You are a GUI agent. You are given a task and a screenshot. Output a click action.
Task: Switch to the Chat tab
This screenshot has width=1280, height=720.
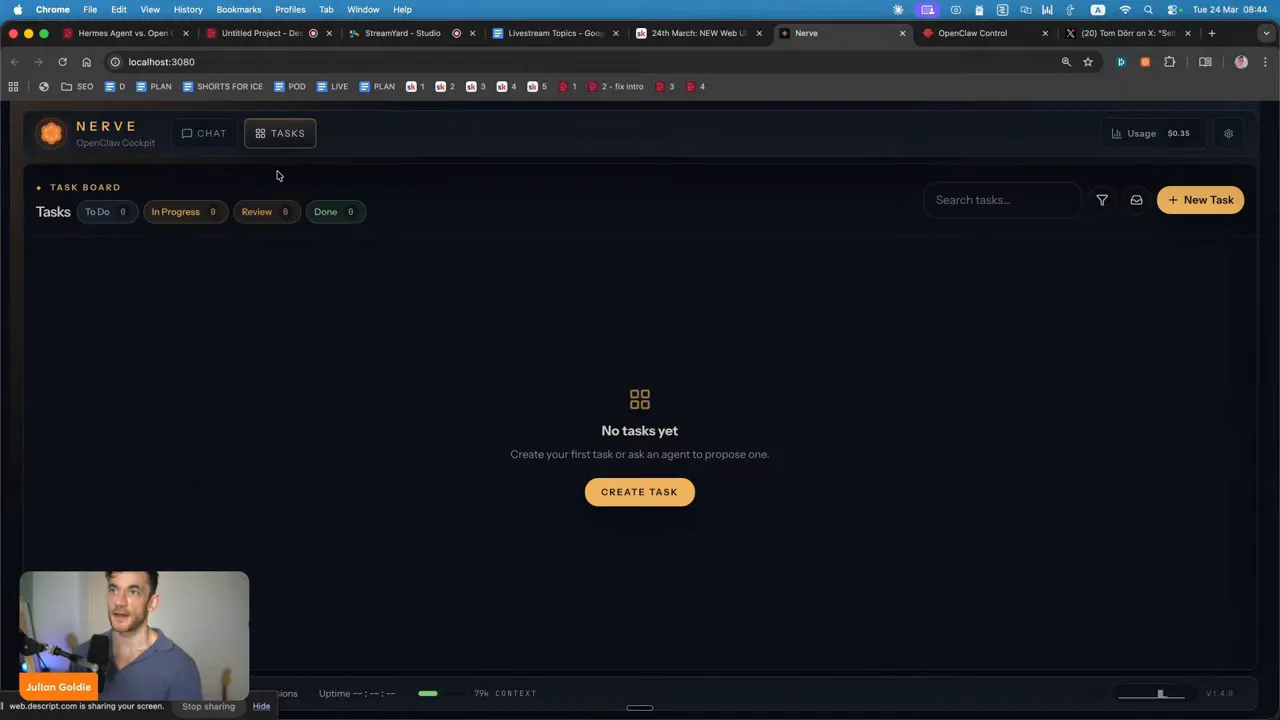point(204,133)
